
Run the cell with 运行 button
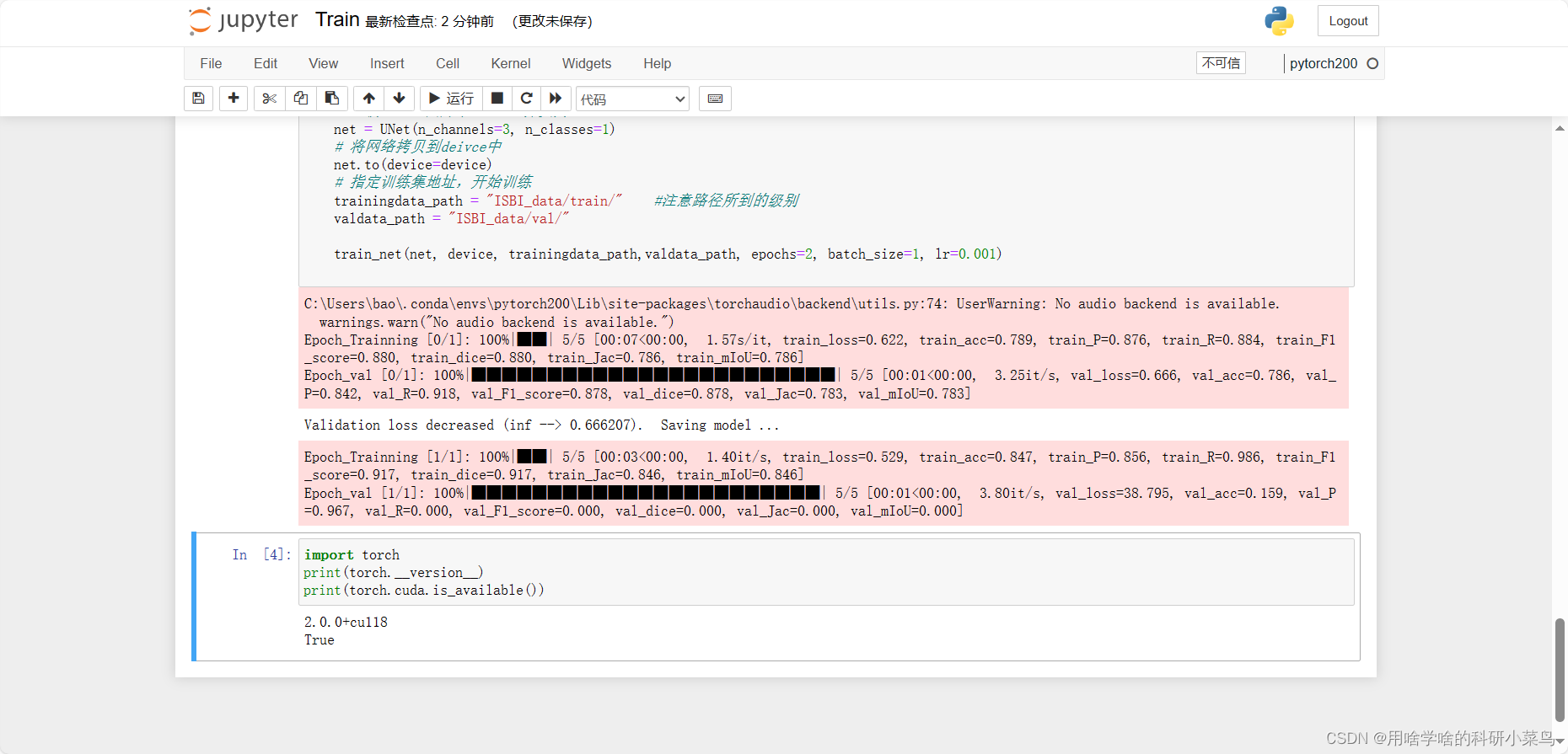click(x=451, y=99)
